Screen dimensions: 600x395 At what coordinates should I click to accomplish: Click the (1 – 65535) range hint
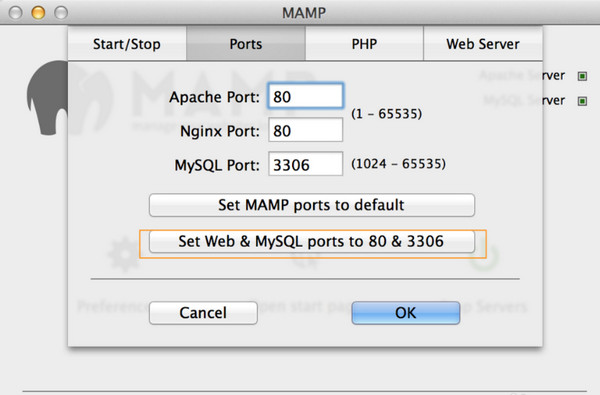386,114
